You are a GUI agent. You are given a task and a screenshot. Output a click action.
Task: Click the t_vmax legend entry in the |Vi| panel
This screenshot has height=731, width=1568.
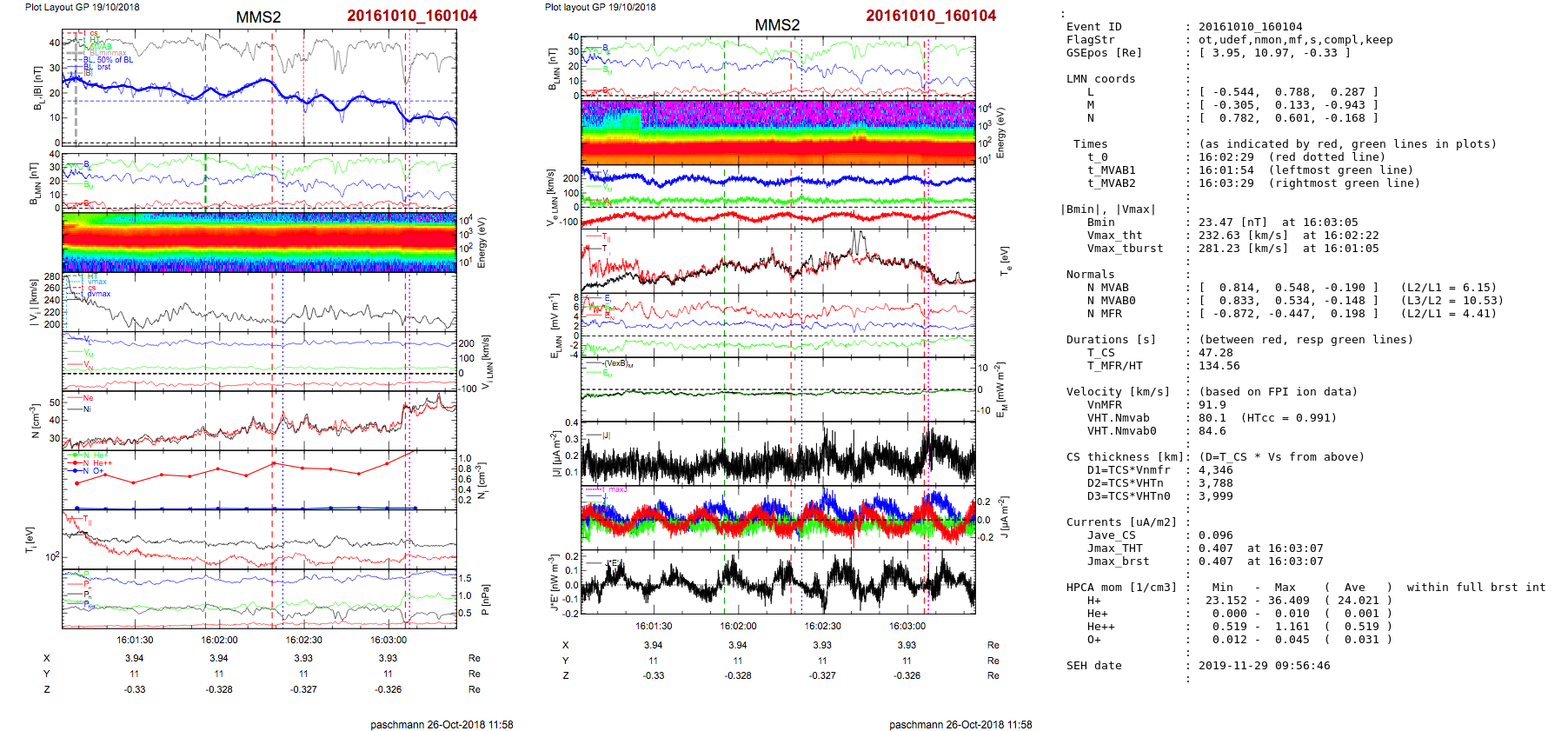pyautogui.click(x=94, y=282)
